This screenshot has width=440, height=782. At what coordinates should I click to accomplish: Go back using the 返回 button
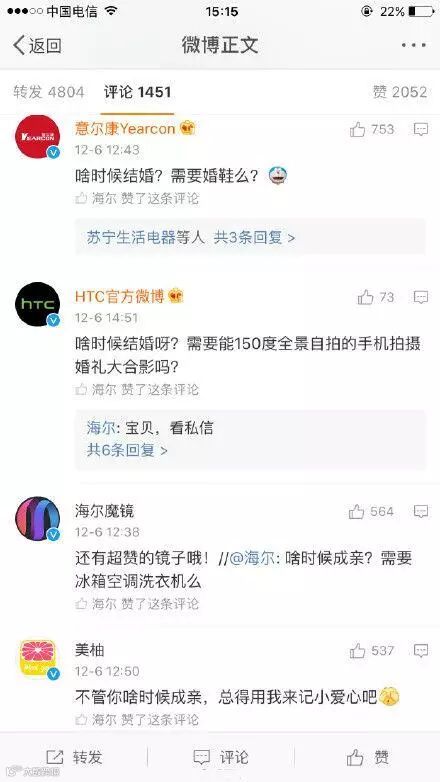point(37,45)
